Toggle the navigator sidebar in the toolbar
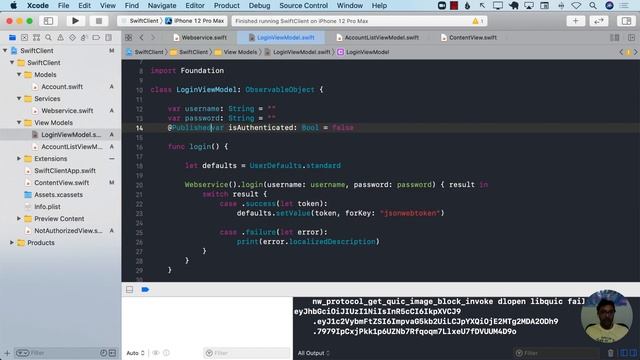 pyautogui.click(x=48, y=21)
